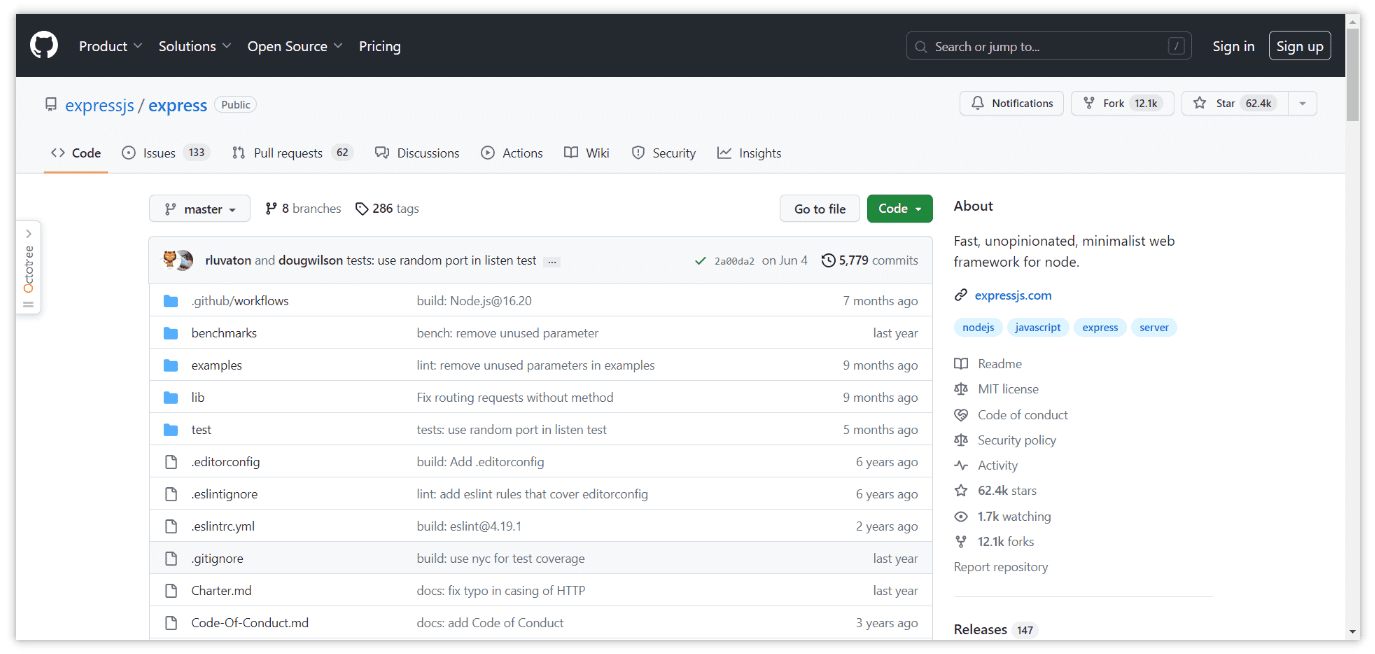Open the master branch selector
This screenshot has width=1375, height=654.
(x=200, y=208)
